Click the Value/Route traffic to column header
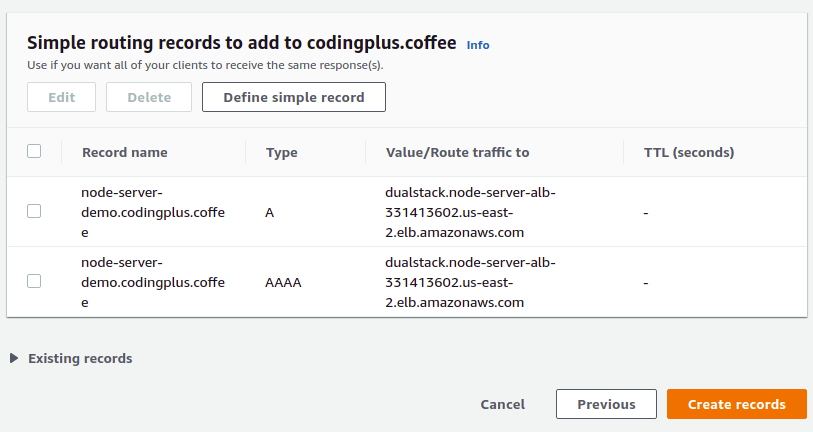 [457, 152]
